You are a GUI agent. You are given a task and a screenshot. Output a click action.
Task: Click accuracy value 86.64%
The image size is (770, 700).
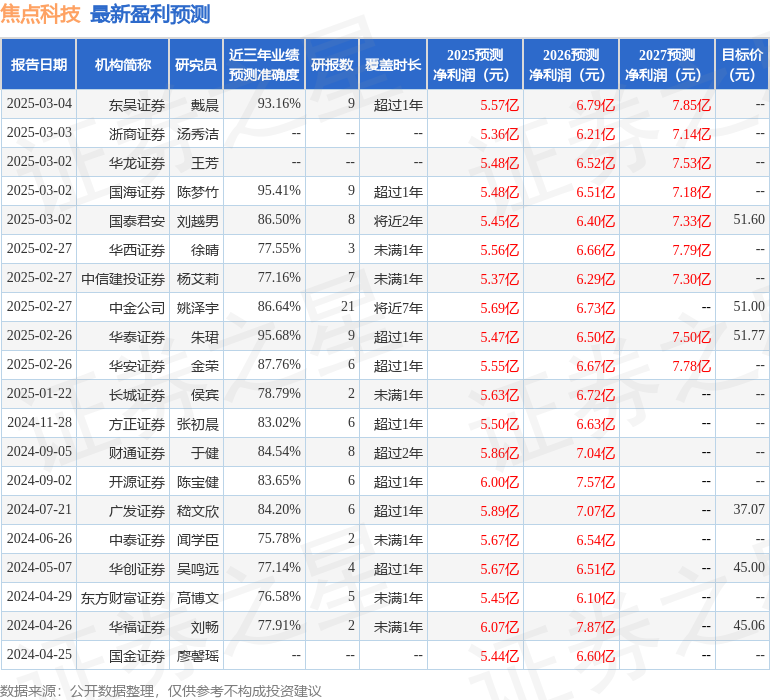pyautogui.click(x=279, y=307)
